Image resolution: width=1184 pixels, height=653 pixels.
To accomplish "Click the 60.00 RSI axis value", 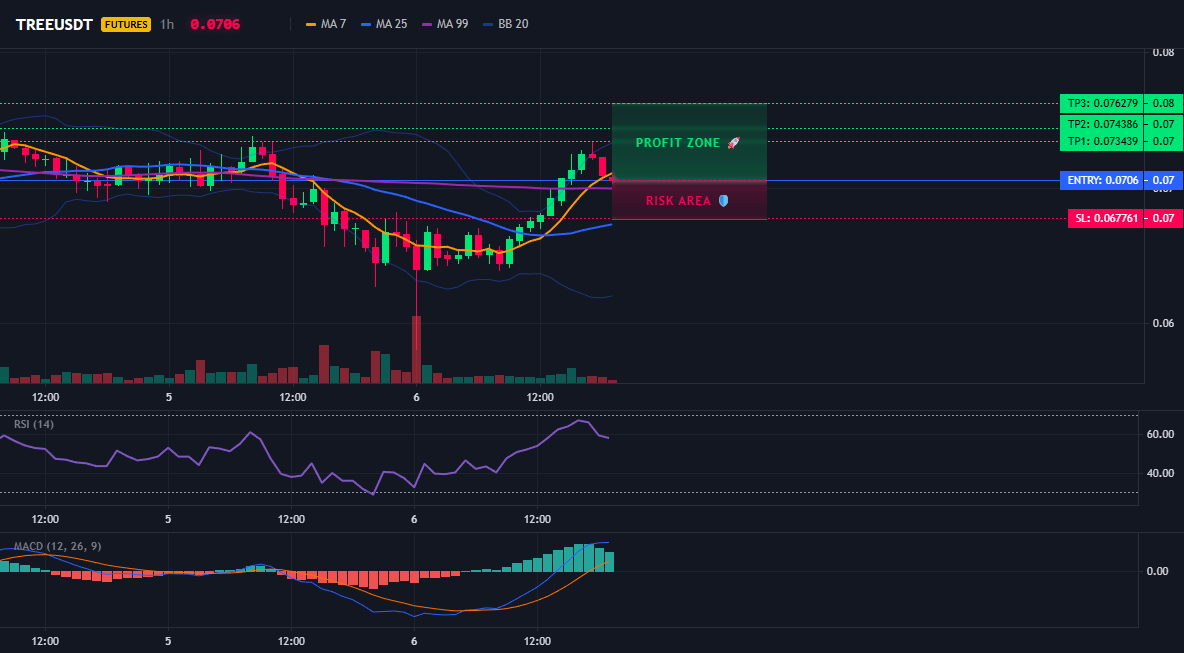I will pyautogui.click(x=1160, y=434).
